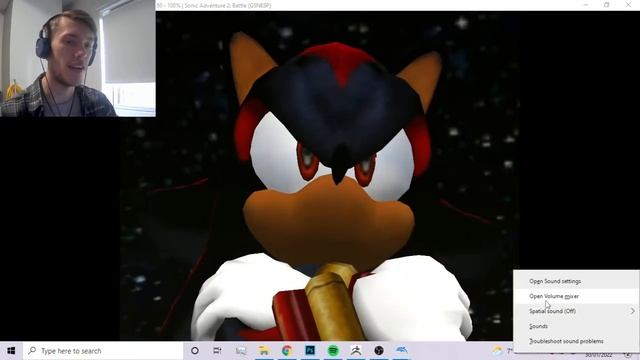Focus the Type here to search box
This screenshot has width=640, height=360.
point(103,351)
